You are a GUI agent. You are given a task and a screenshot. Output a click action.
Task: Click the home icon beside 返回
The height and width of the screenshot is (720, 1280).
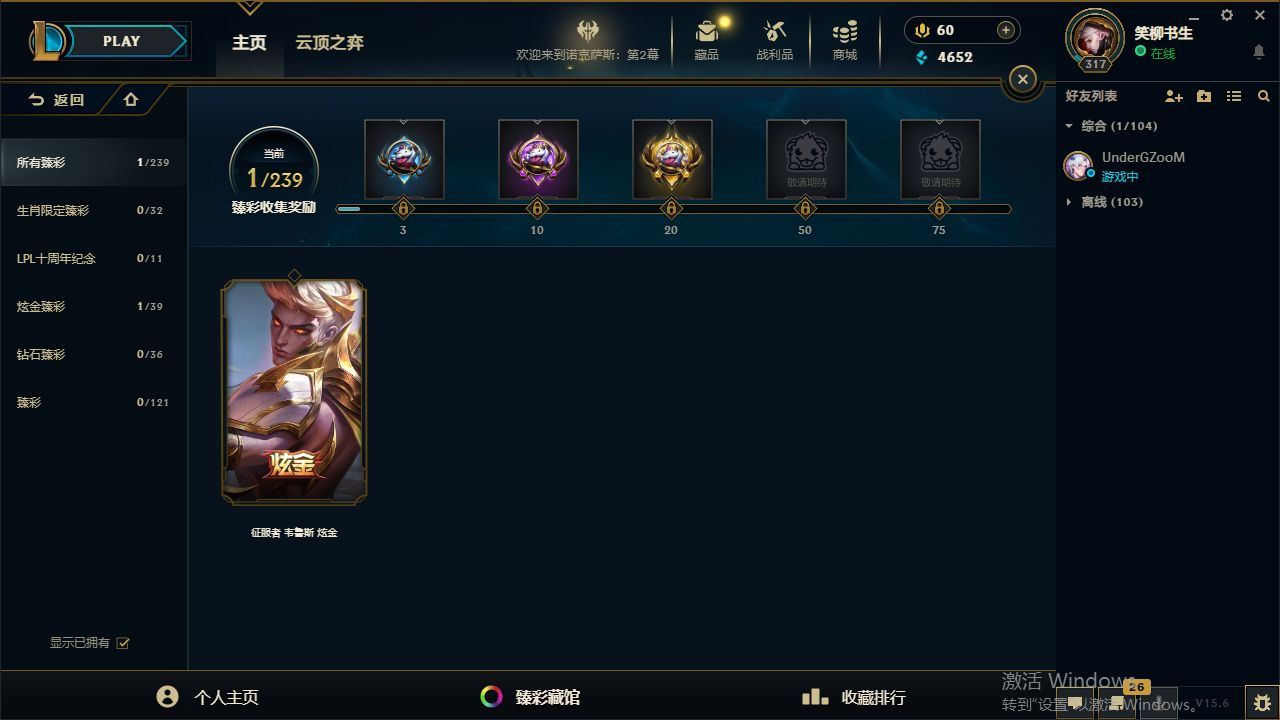(131, 100)
